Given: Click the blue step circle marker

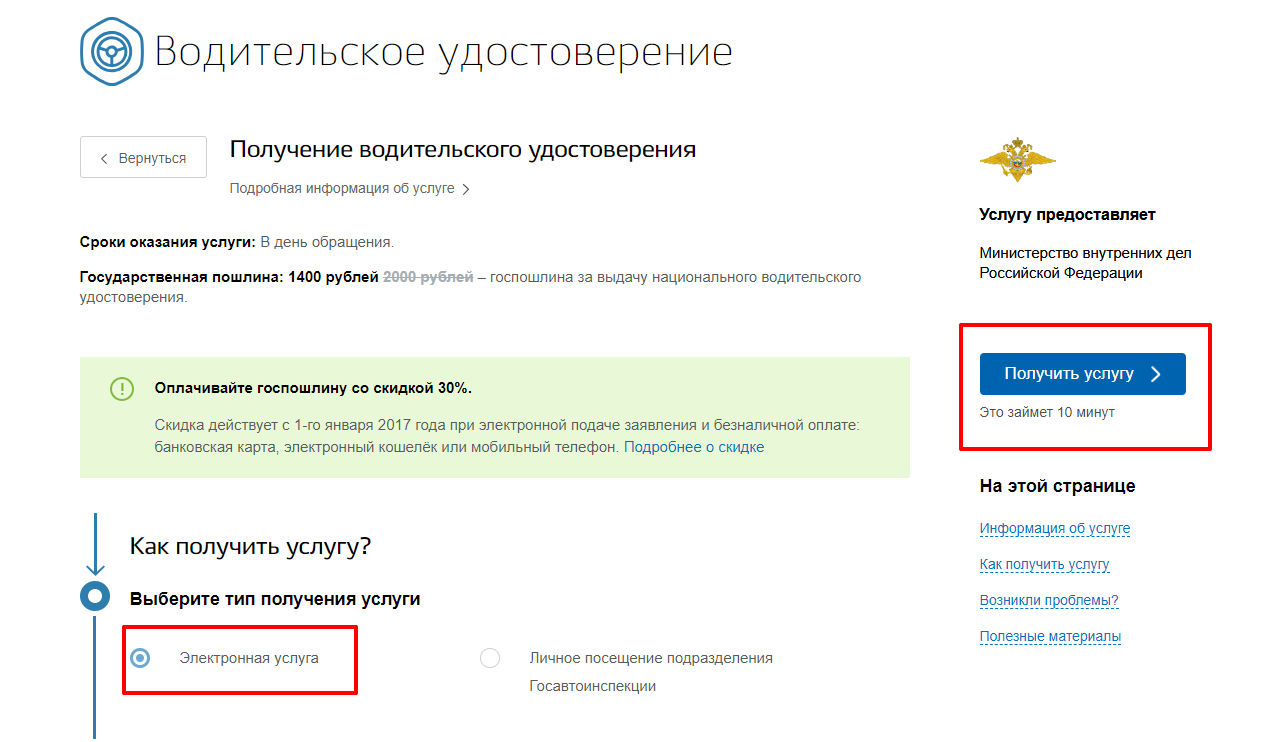Looking at the screenshot, I should (x=95, y=597).
